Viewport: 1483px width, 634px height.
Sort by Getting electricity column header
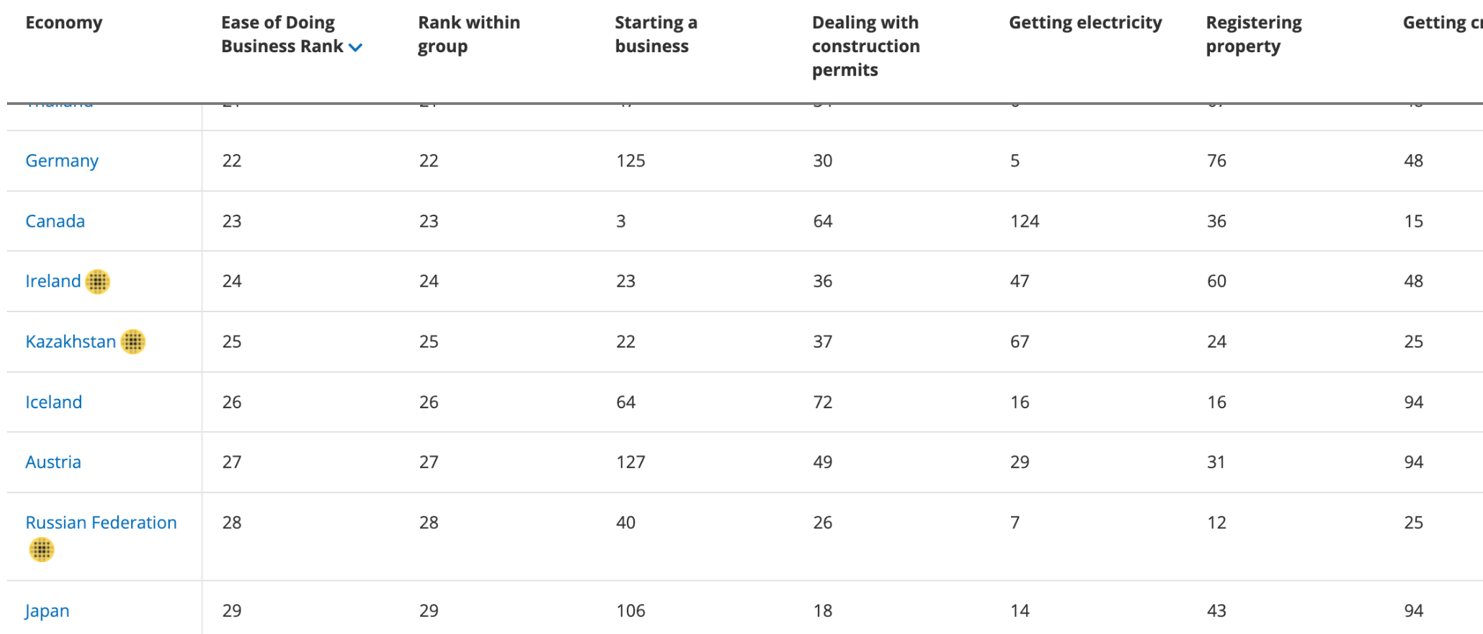1085,22
